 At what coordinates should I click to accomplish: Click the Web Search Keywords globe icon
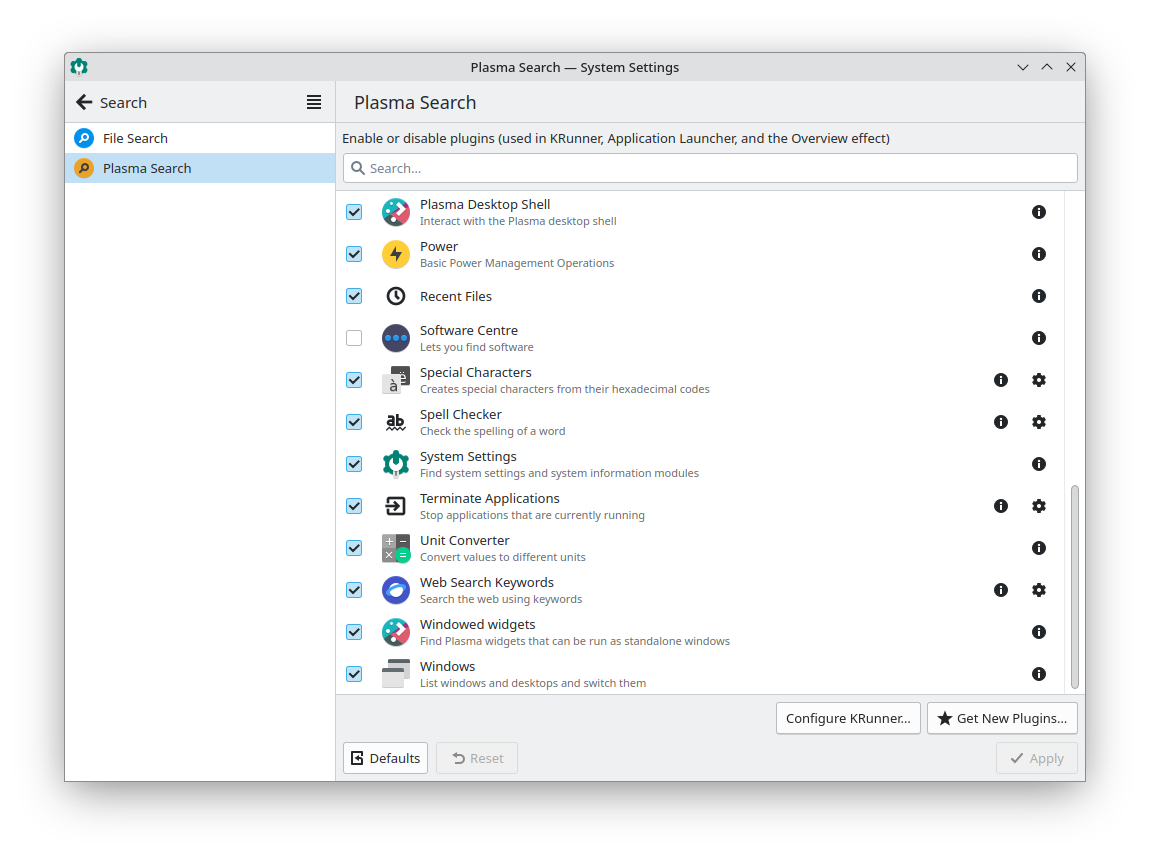(x=396, y=590)
